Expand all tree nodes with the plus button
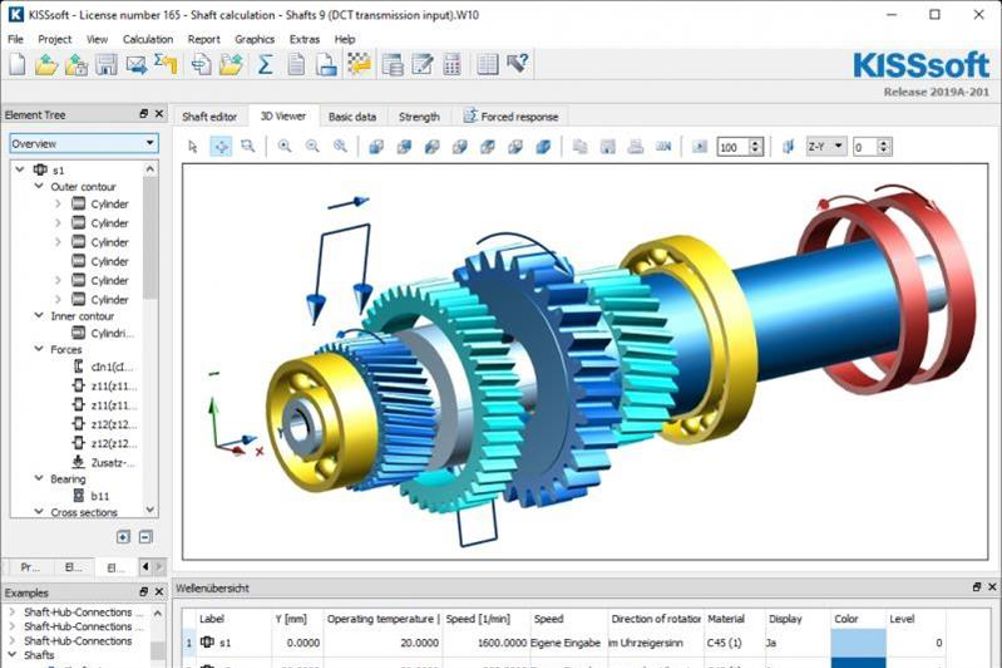The image size is (1002, 668). click(123, 537)
